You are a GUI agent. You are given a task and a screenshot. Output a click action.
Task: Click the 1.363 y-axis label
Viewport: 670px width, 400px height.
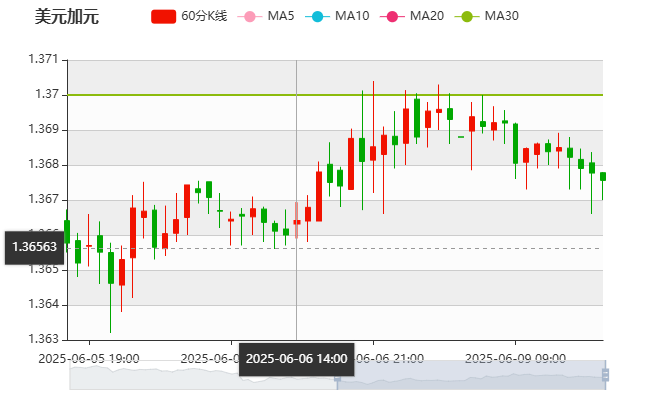click(43, 339)
